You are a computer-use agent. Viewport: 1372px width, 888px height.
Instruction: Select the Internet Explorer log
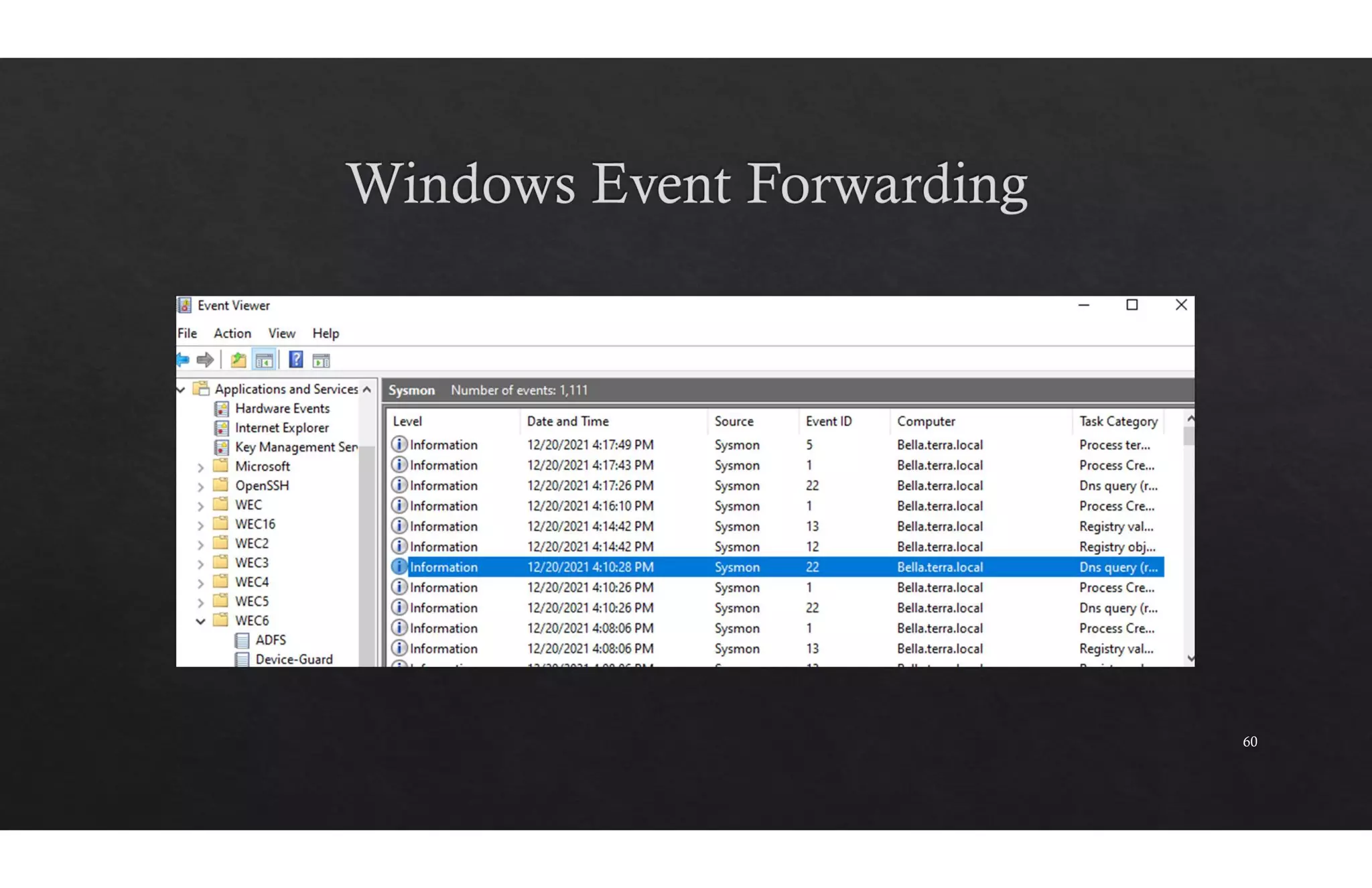(x=281, y=428)
